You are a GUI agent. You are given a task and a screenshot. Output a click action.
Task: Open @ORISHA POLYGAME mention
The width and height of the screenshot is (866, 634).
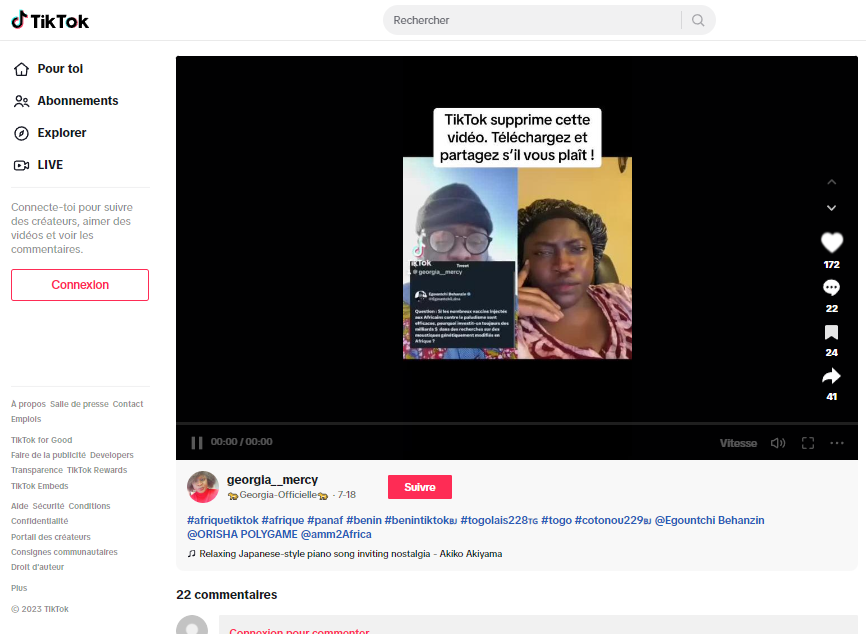242,535
